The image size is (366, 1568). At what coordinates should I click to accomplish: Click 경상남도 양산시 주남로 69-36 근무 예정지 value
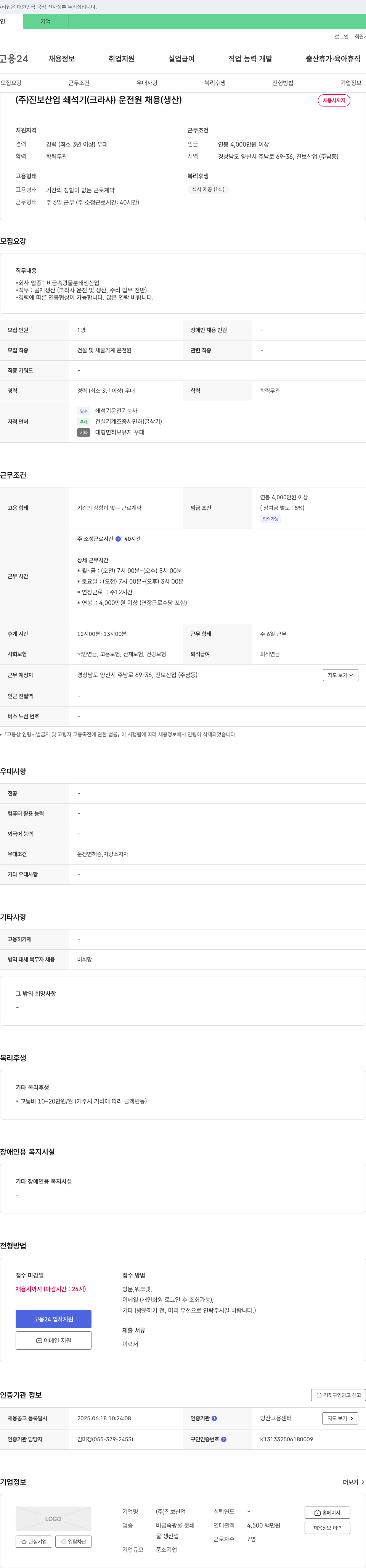coord(137,675)
